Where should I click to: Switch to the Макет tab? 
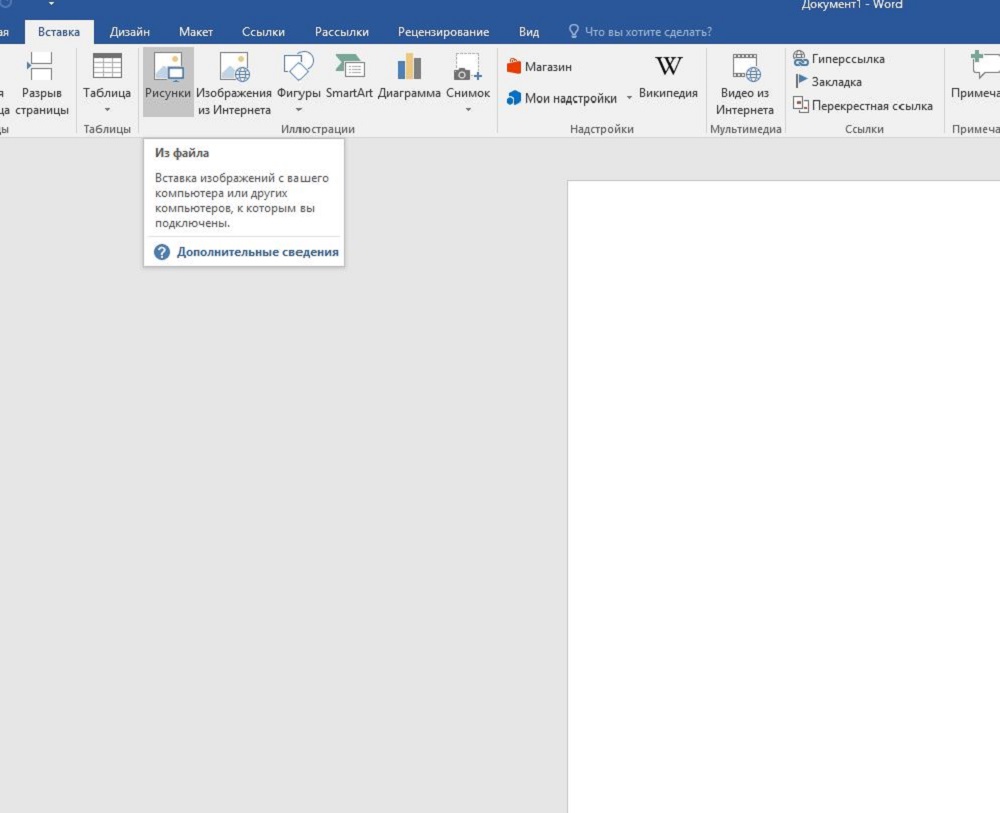pos(196,32)
